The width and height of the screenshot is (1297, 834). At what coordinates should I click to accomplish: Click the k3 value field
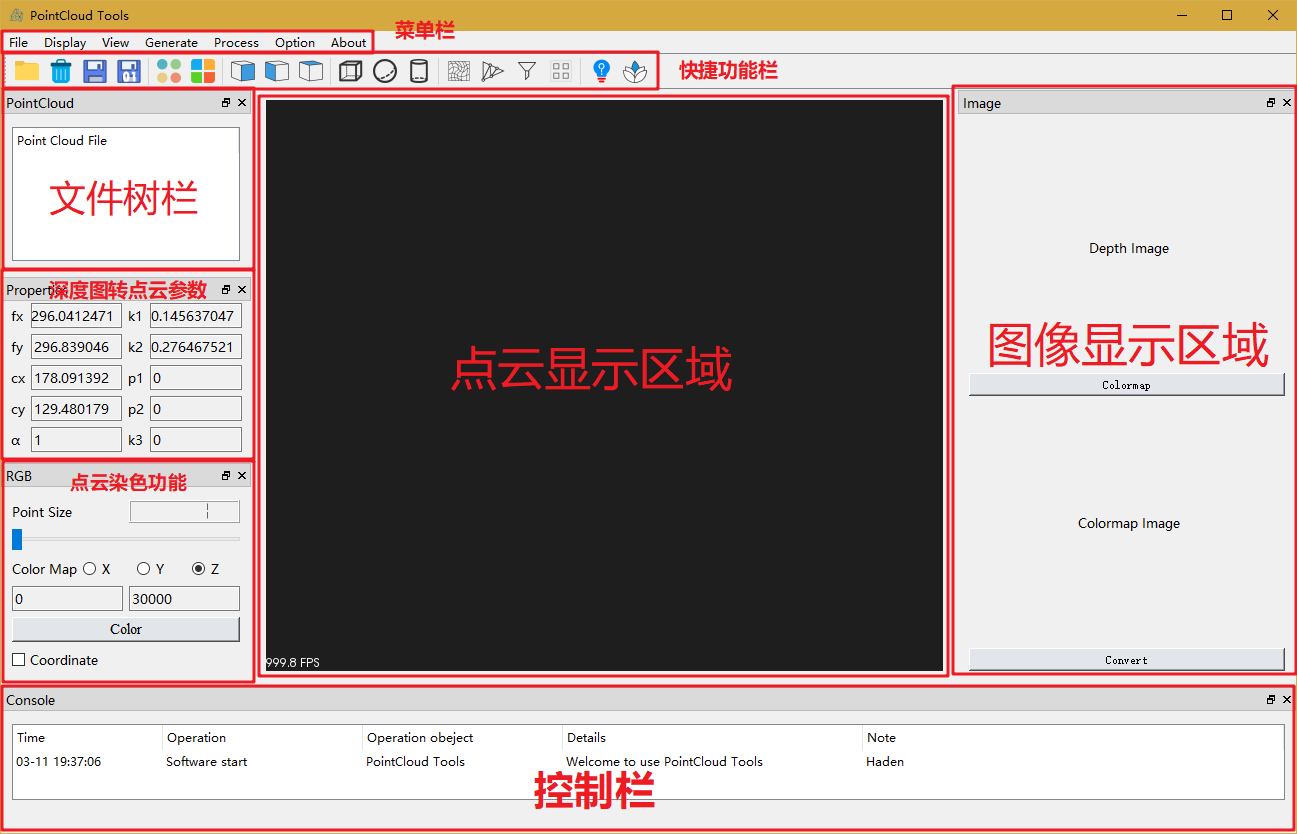pos(196,440)
